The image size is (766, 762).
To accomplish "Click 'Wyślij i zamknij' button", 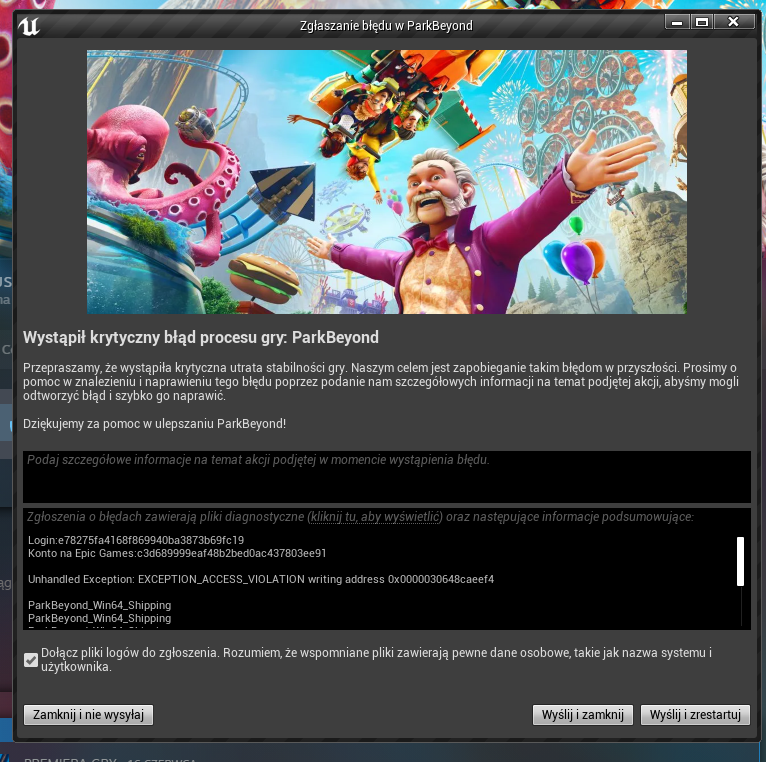I will [583, 715].
